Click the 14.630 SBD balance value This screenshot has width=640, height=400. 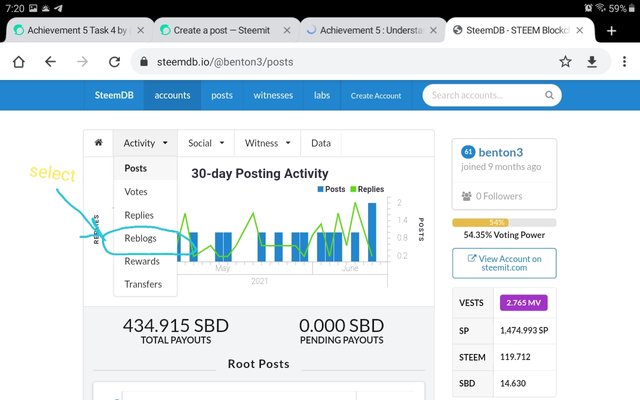[513, 383]
